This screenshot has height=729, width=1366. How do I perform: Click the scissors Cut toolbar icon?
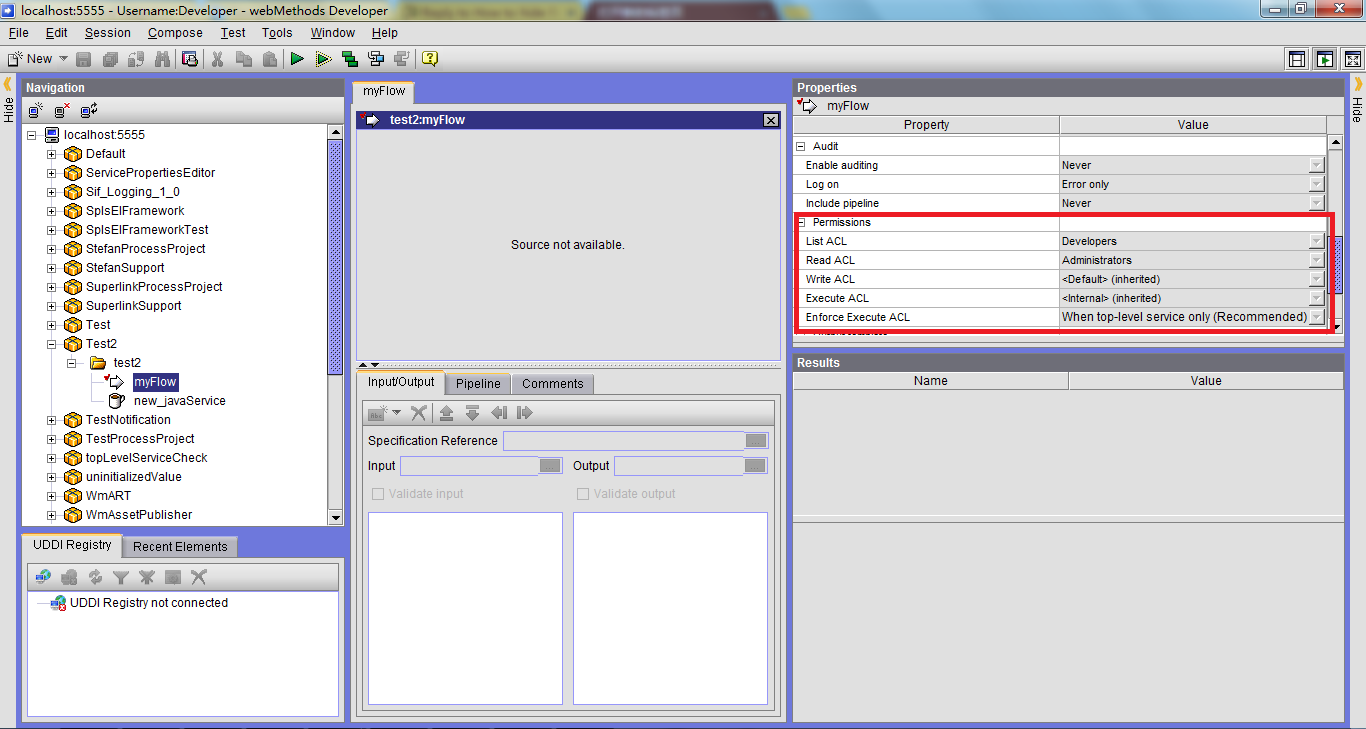[x=216, y=59]
